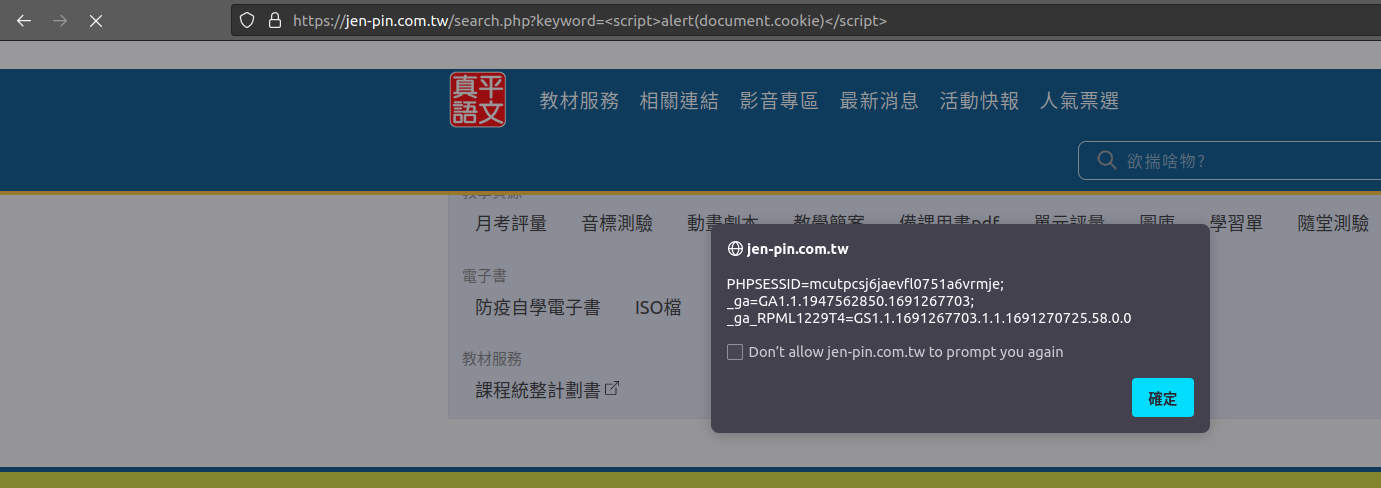Click the 教材服務 section heading above 課程統整計劃書
Screen dimensions: 1381x488
click(492, 358)
